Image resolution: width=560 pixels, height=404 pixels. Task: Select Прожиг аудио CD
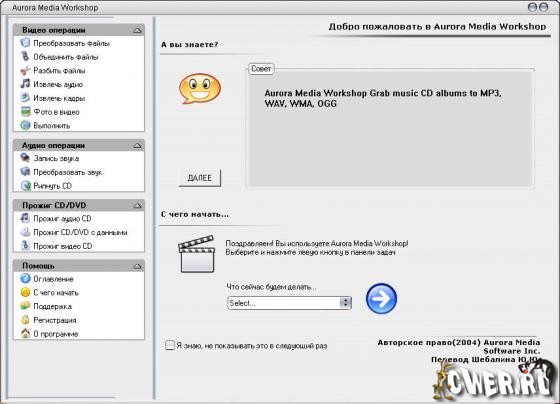tap(62, 218)
